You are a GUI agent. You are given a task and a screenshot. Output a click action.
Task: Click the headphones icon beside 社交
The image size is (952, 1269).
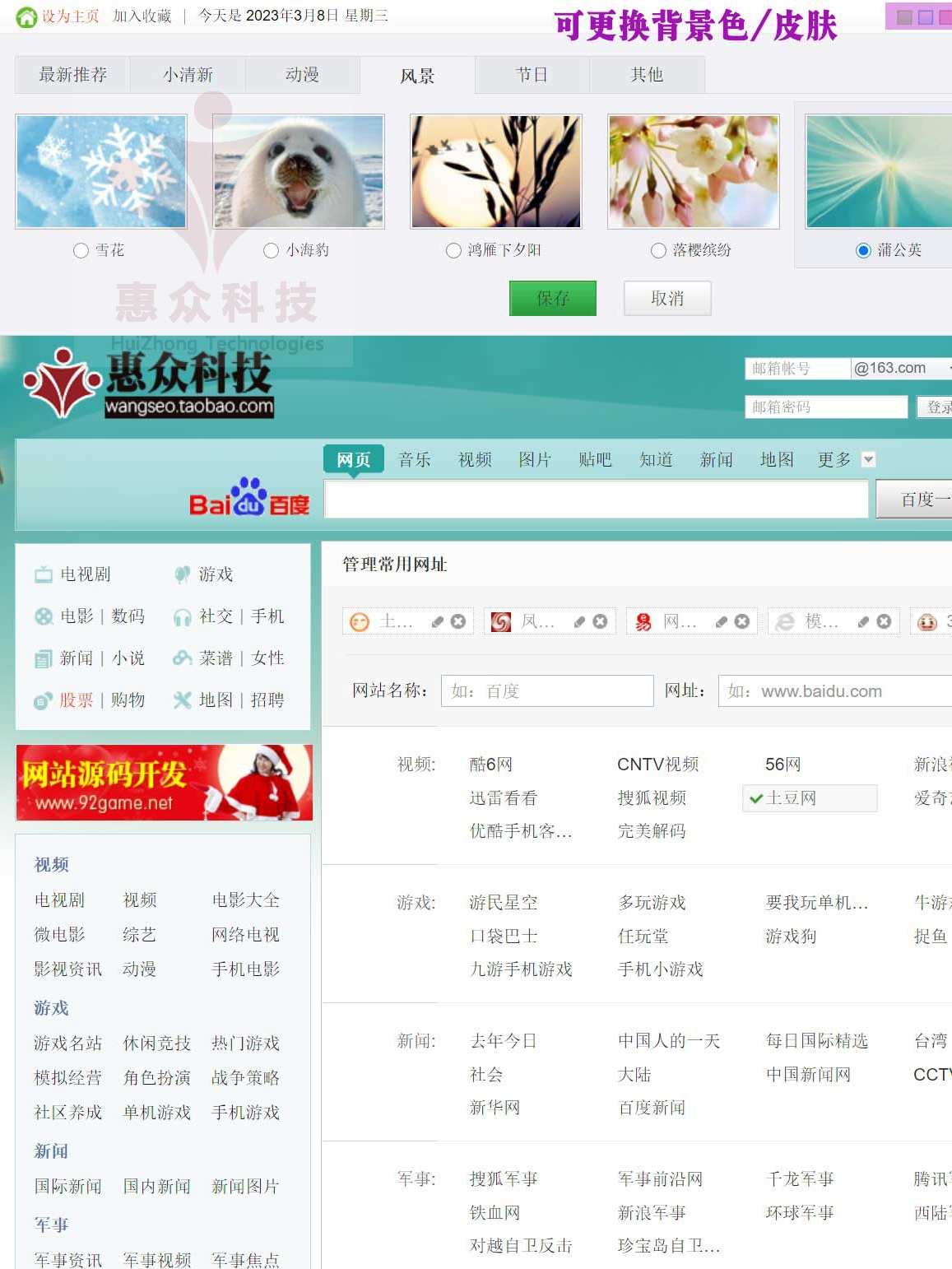tap(182, 617)
